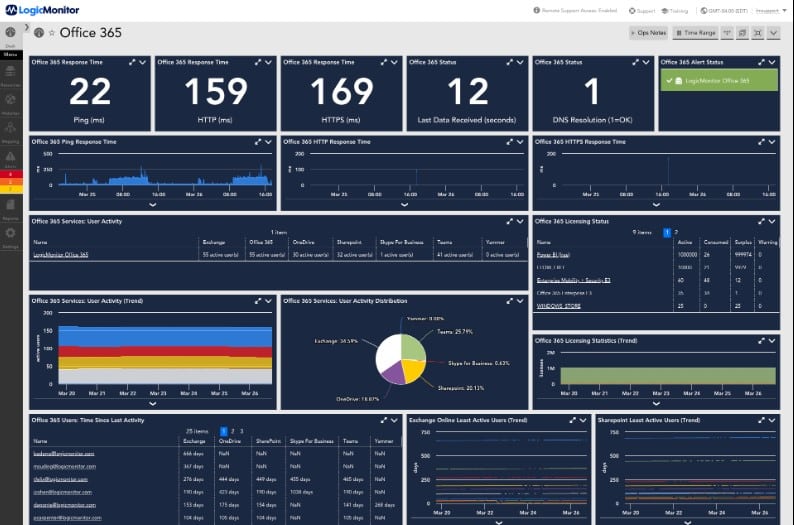Click the clone dashboard icon button
Viewport: 794px width, 525px height.
(742, 33)
